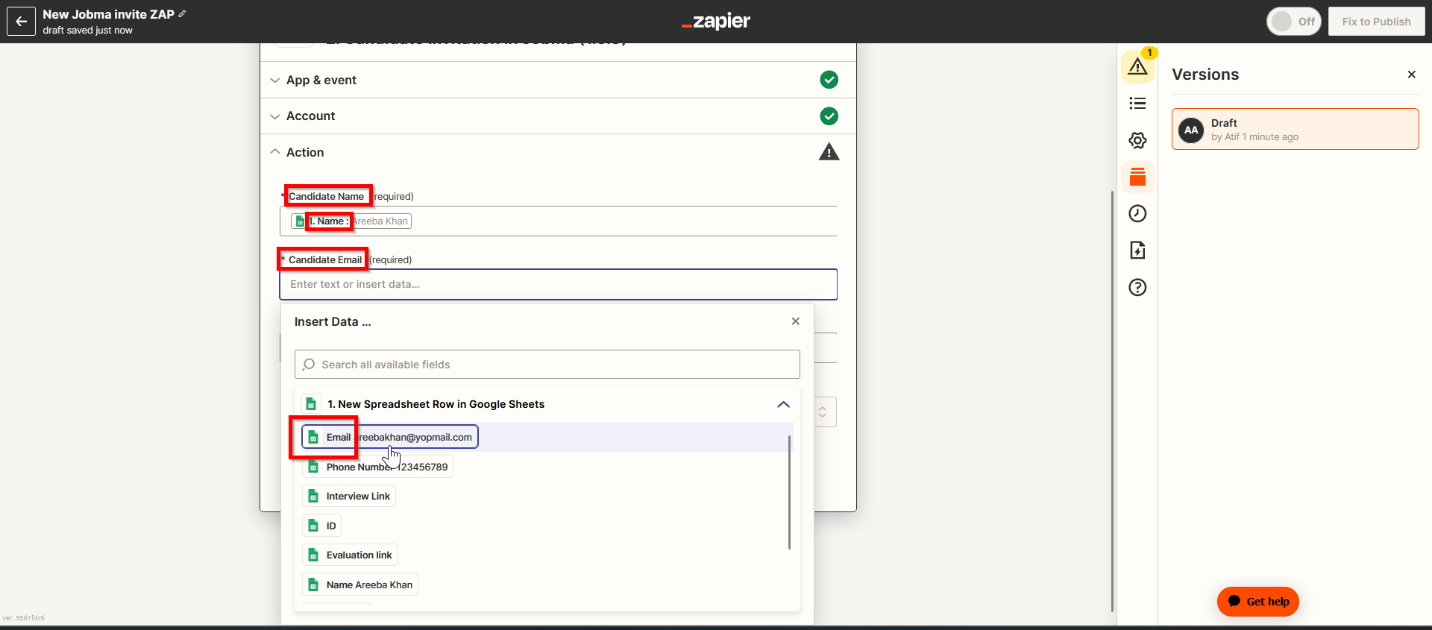The image size is (1432, 630).
Task: Click the Zap editor vertical scrollbar
Action: 1112,400
